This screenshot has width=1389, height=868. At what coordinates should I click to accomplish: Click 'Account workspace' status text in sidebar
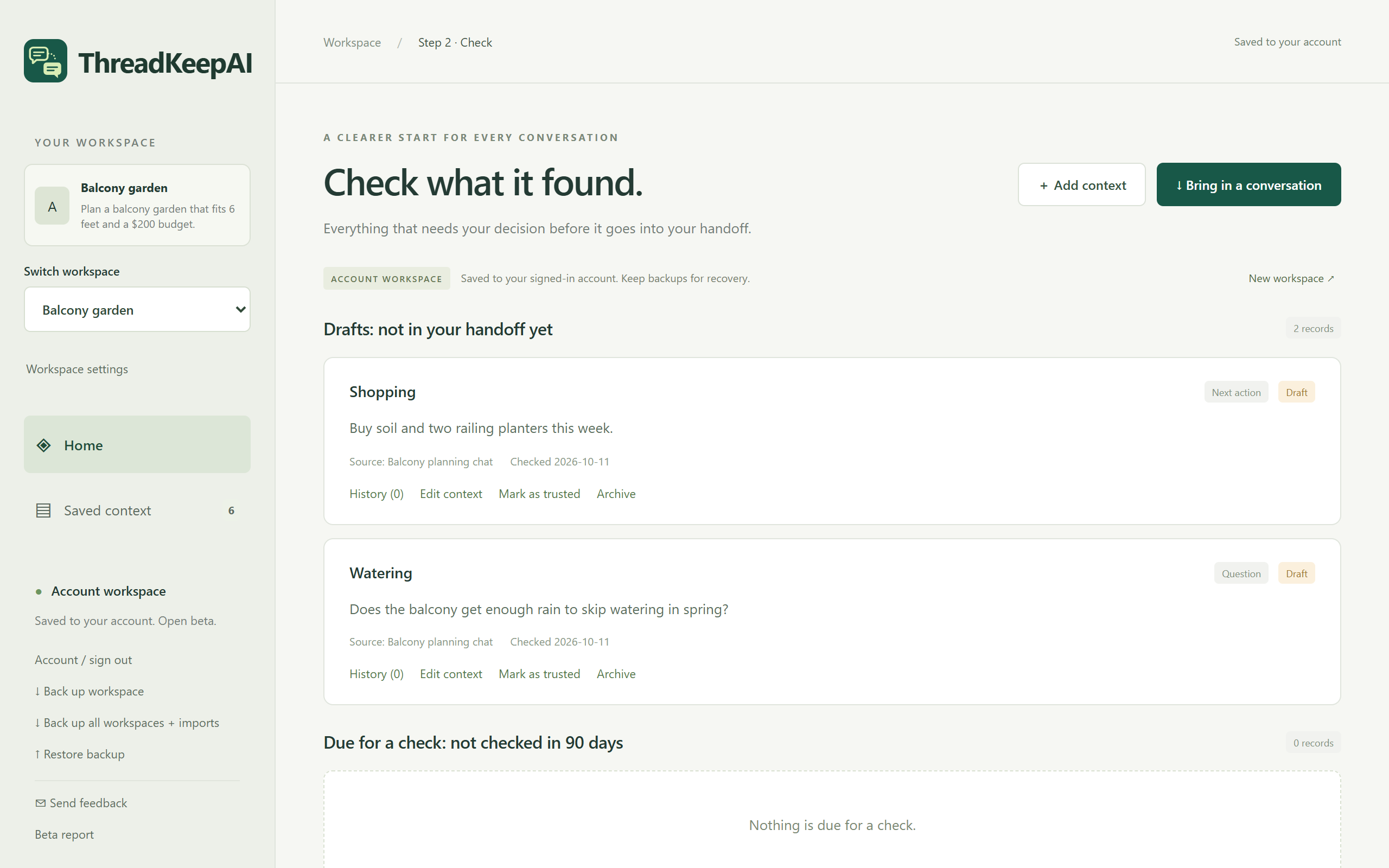109,591
